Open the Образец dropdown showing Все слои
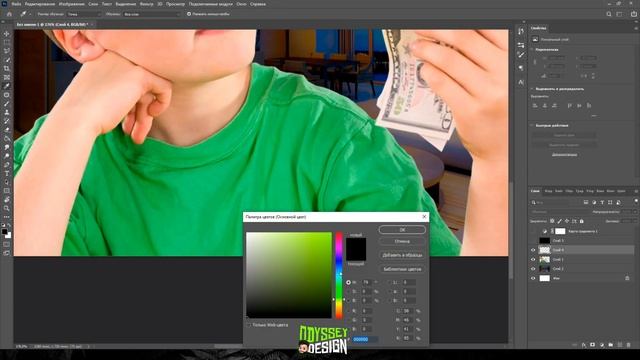This screenshot has width=640, height=360. click(x=151, y=14)
